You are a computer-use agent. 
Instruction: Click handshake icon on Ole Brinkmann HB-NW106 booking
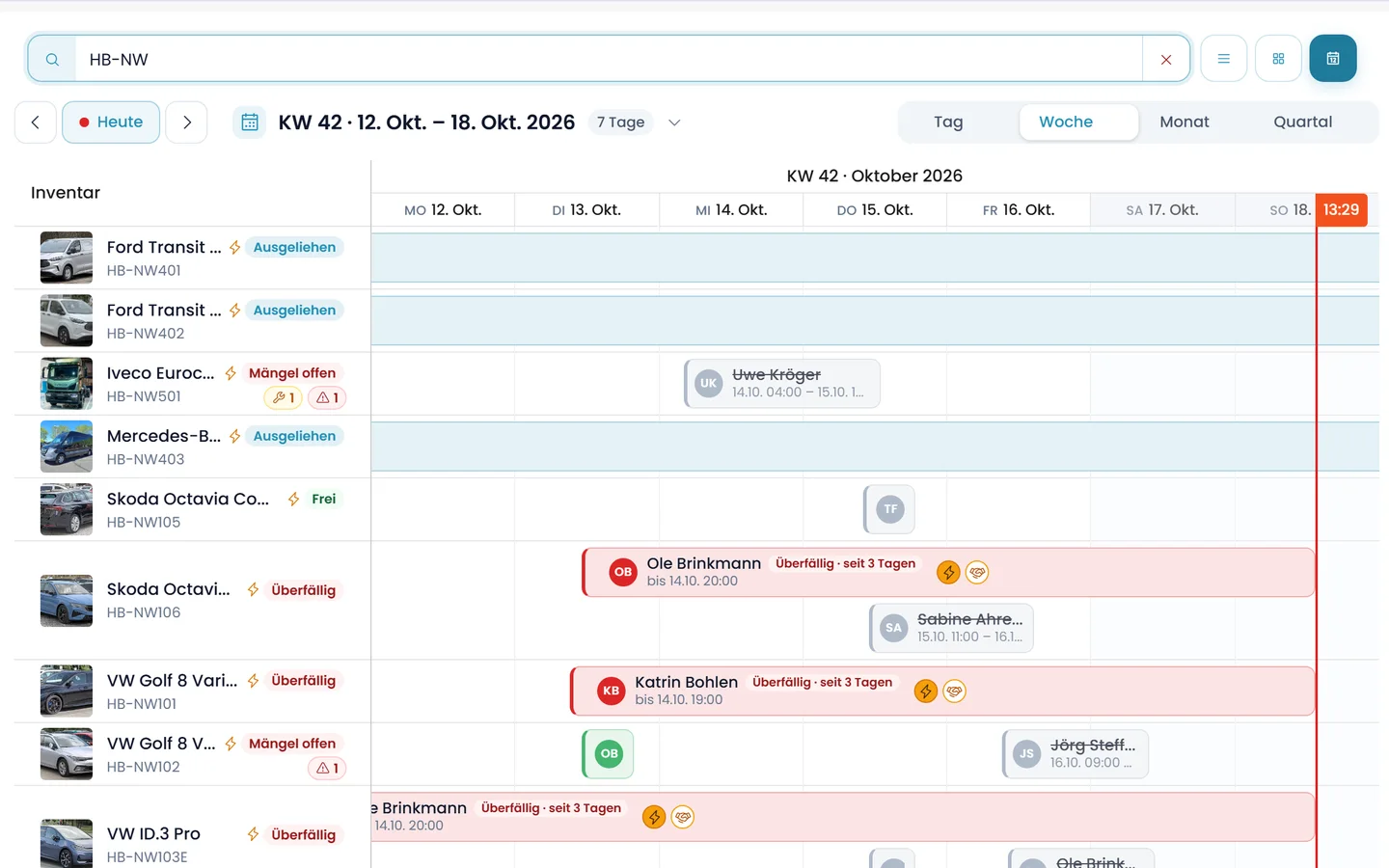977,573
